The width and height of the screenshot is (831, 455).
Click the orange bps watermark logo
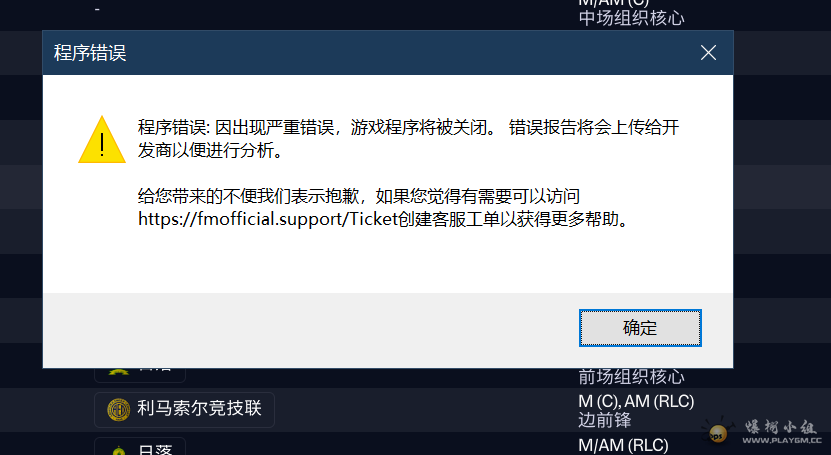point(717,434)
